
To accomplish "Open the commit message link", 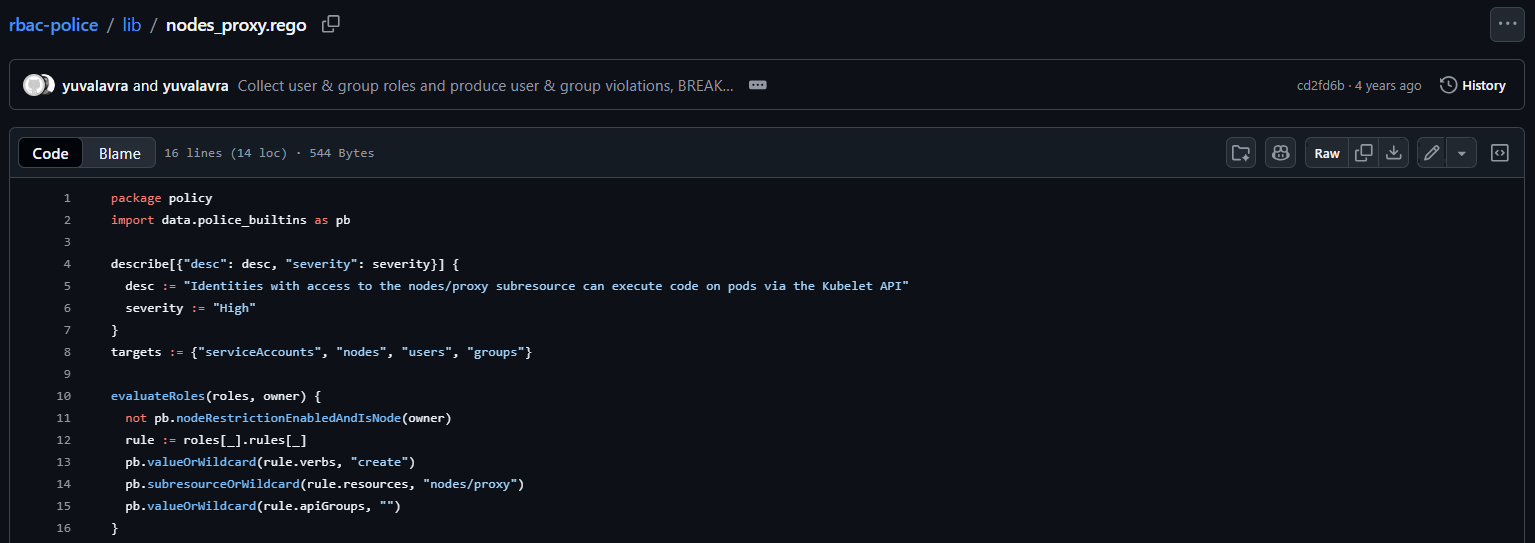I will (485, 85).
